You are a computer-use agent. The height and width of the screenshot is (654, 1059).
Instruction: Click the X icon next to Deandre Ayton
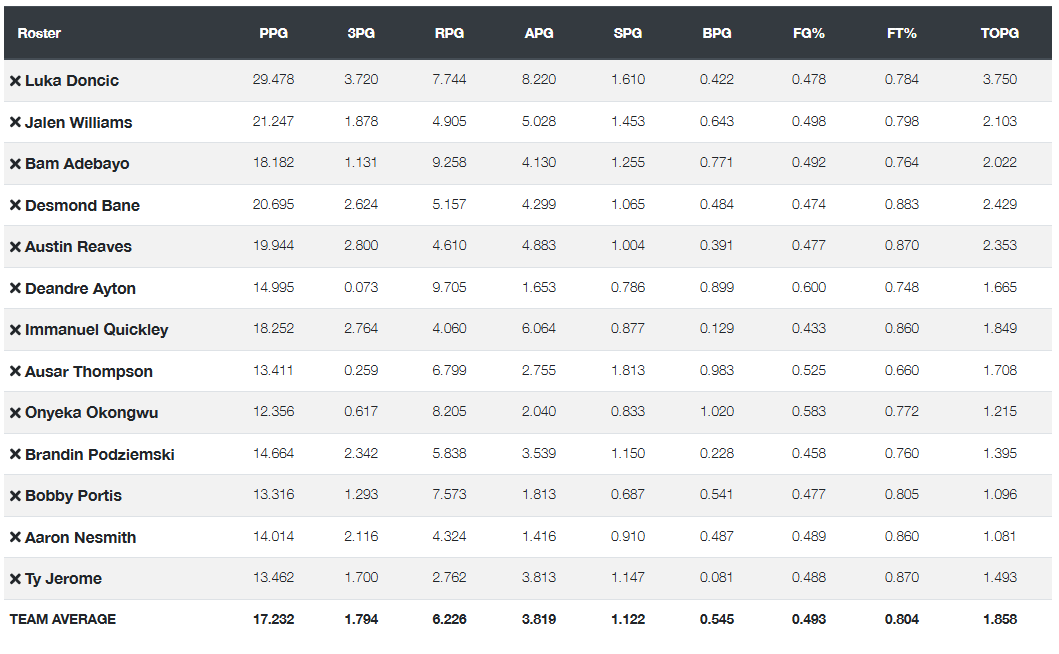tap(15, 288)
